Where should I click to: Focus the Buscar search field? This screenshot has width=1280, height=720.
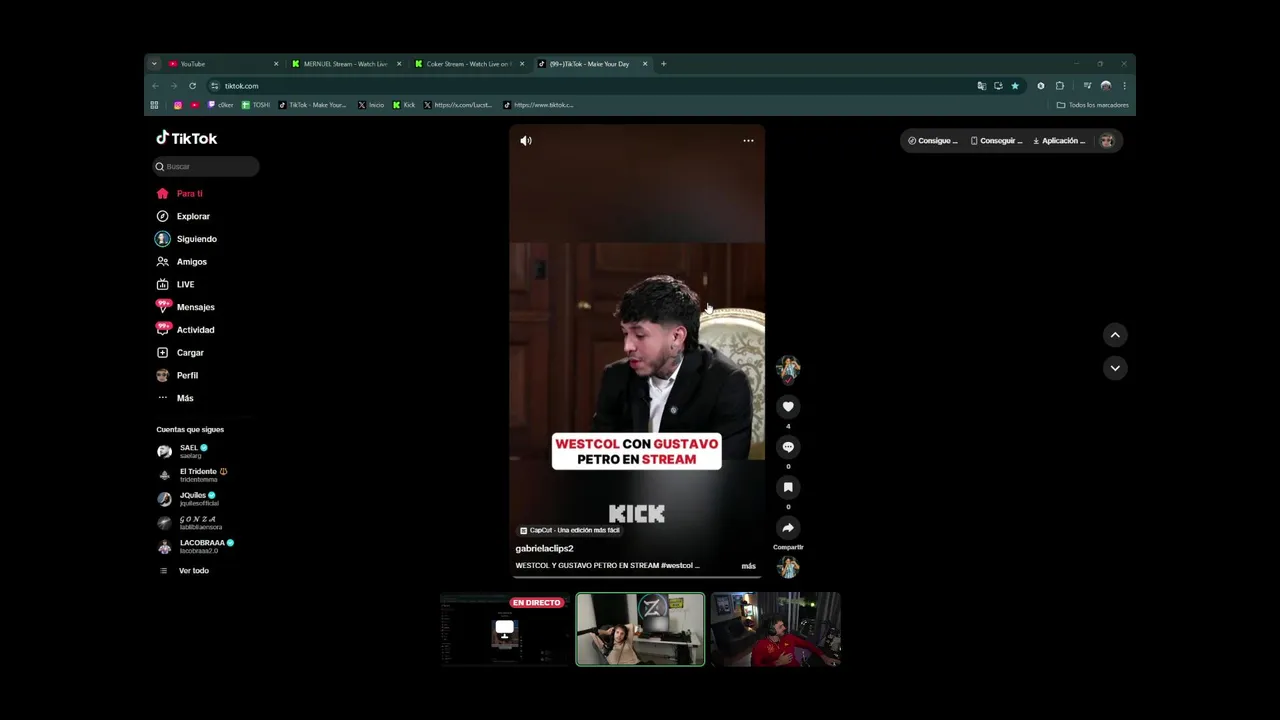click(x=206, y=166)
